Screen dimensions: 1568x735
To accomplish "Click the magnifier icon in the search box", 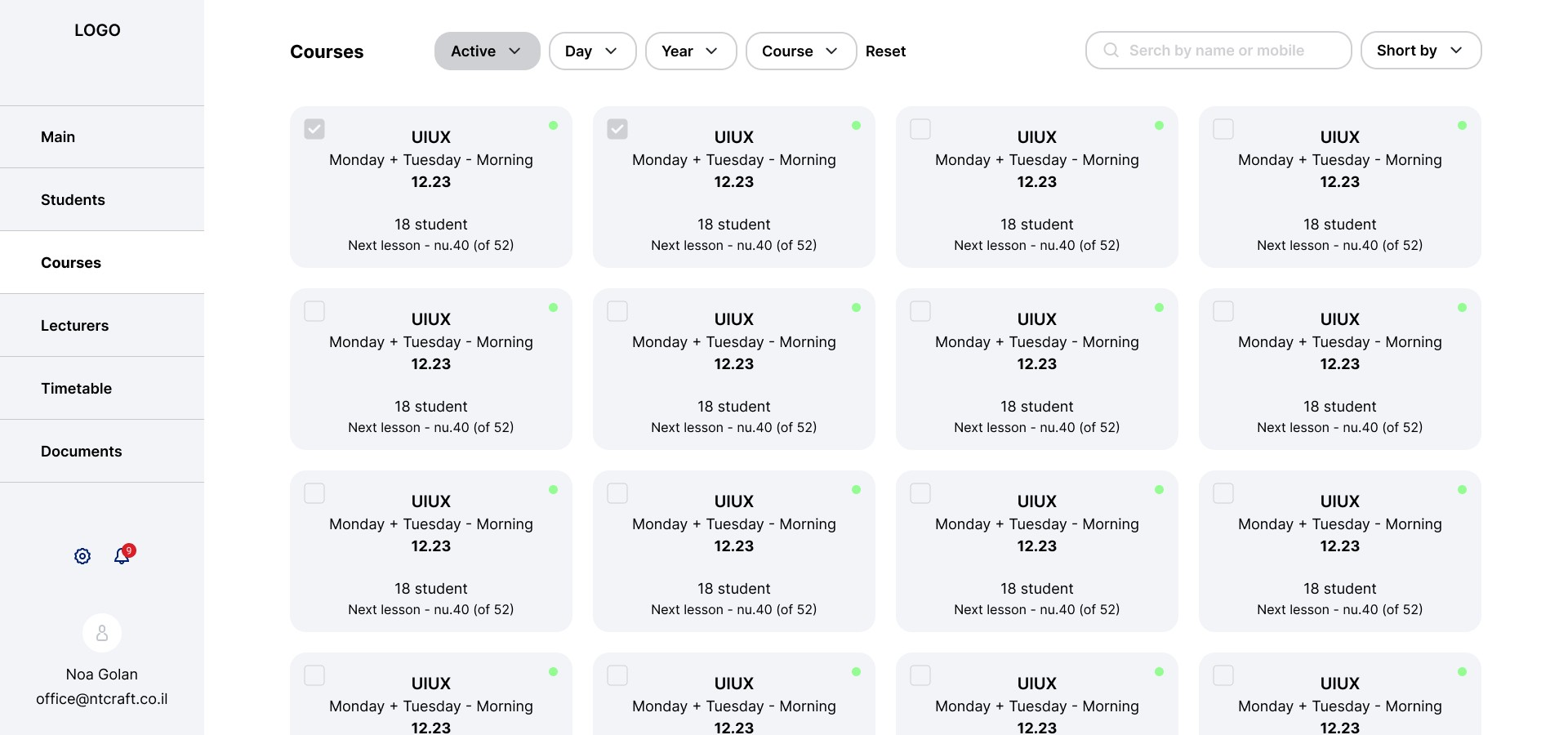I will click(1111, 51).
